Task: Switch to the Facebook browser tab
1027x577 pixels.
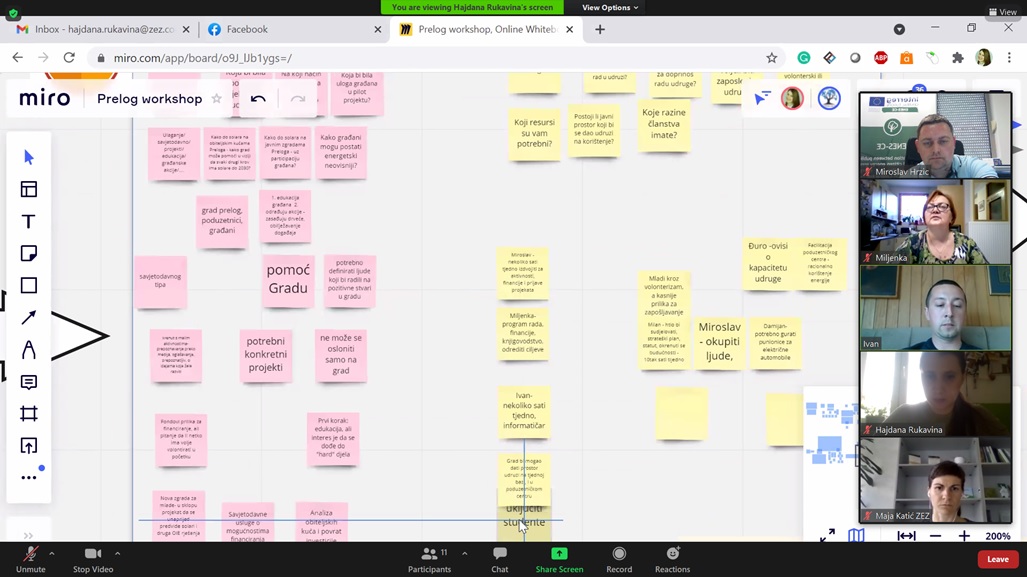Action: click(x=290, y=30)
